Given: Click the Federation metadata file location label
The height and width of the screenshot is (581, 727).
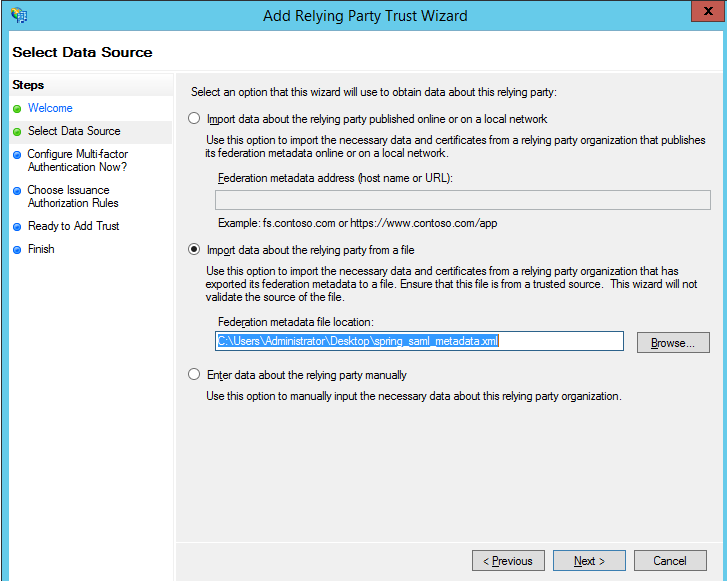Looking at the screenshot, I should (296, 322).
